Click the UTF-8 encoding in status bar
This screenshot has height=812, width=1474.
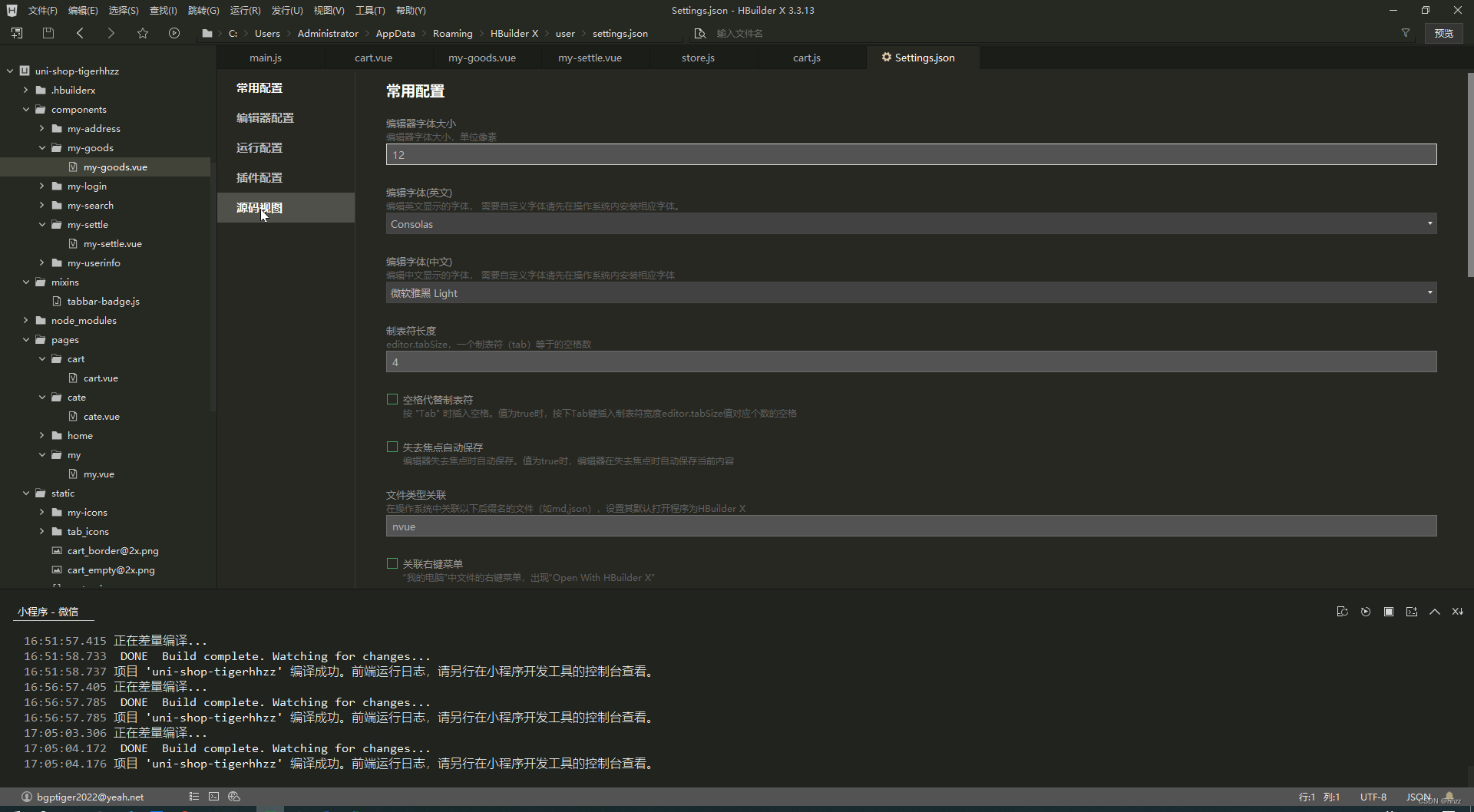(1373, 797)
